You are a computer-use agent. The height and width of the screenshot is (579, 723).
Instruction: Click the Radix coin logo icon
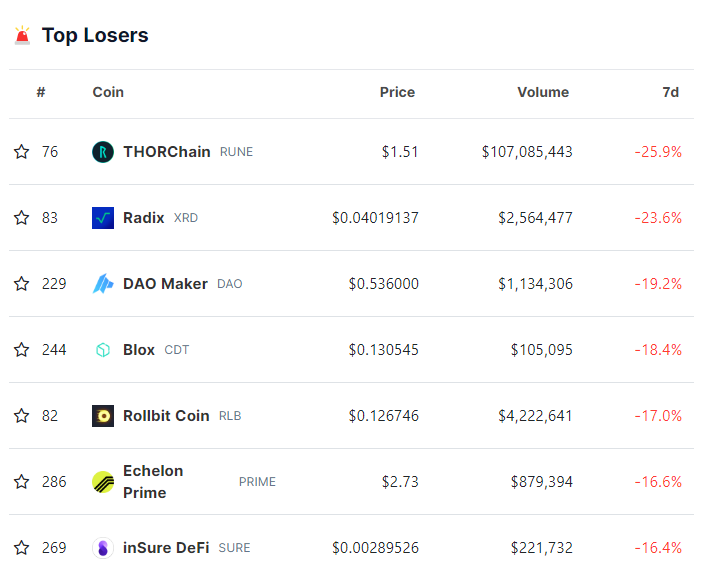pyautogui.click(x=103, y=218)
